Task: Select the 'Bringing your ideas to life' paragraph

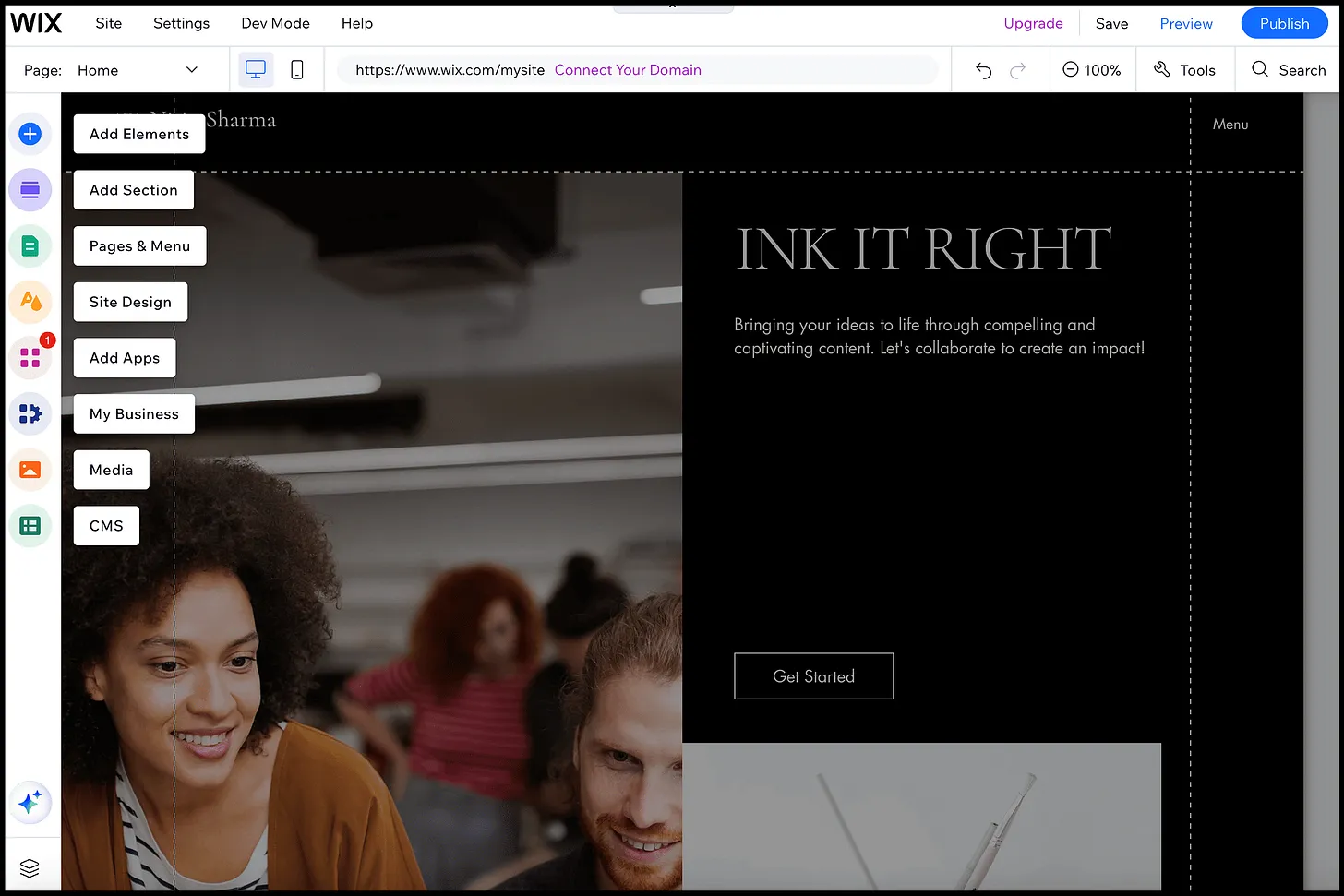Action: point(939,337)
